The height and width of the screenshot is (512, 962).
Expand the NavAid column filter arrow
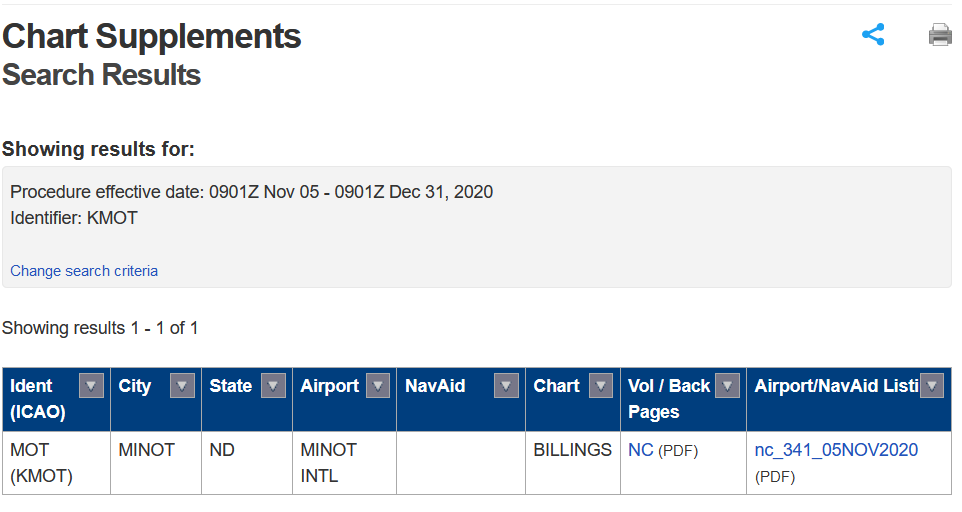[507, 386]
